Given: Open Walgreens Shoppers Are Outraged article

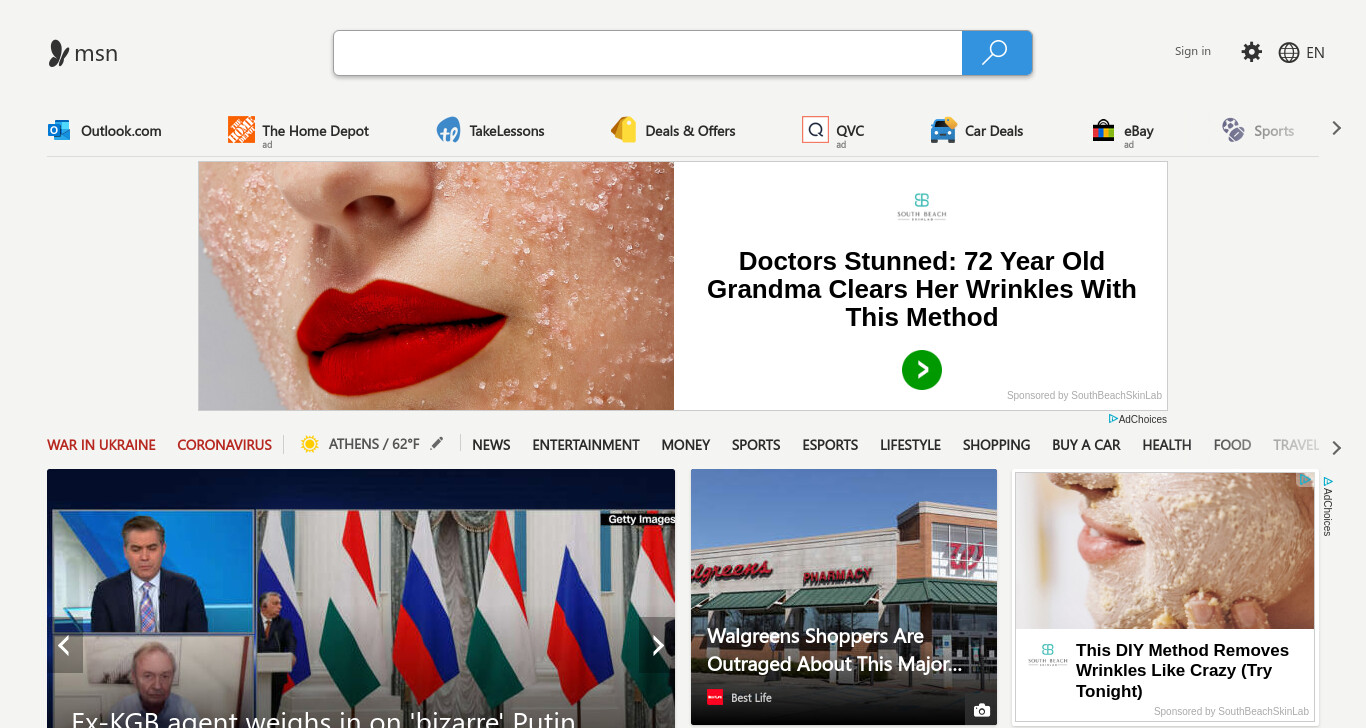Looking at the screenshot, I should point(836,650).
